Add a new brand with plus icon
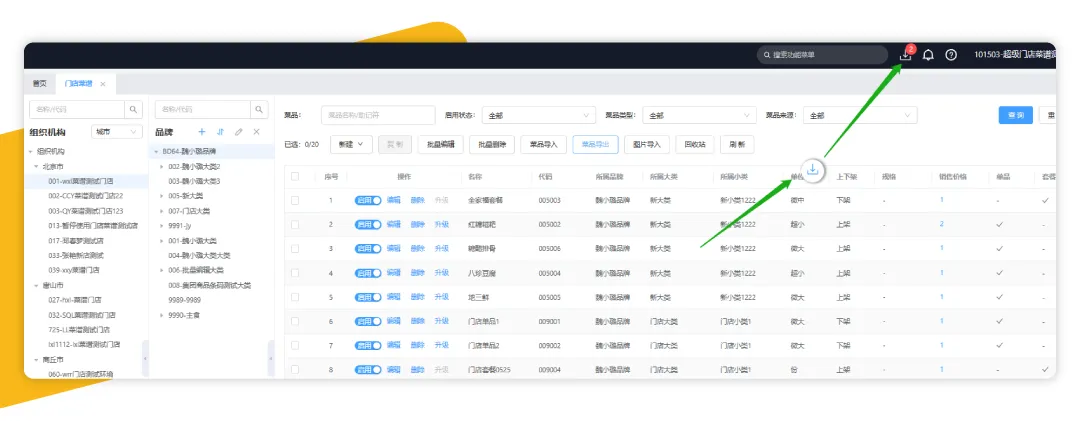The width and height of the screenshot is (1080, 421). point(202,132)
